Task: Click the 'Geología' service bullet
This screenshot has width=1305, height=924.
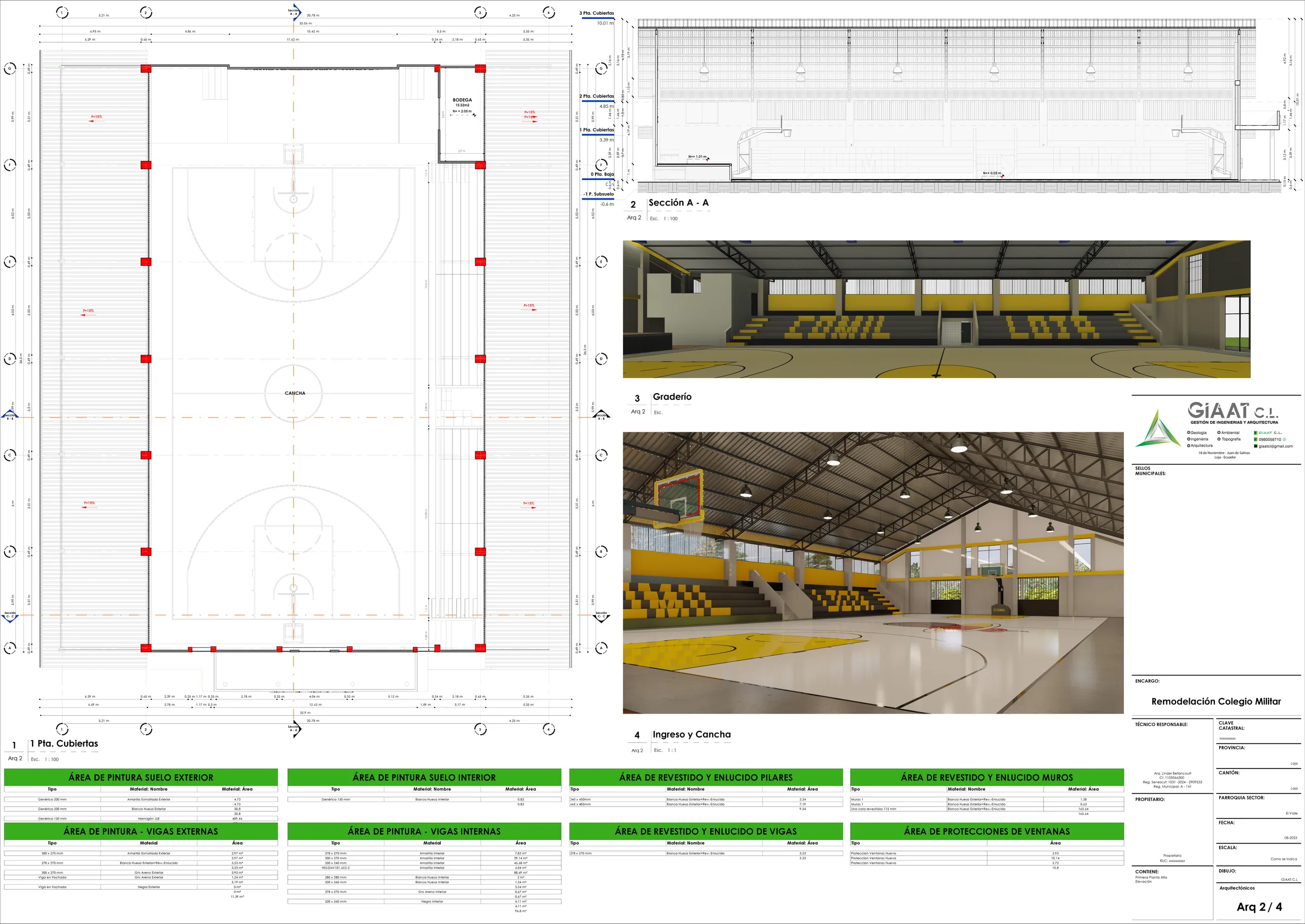Action: (1197, 433)
